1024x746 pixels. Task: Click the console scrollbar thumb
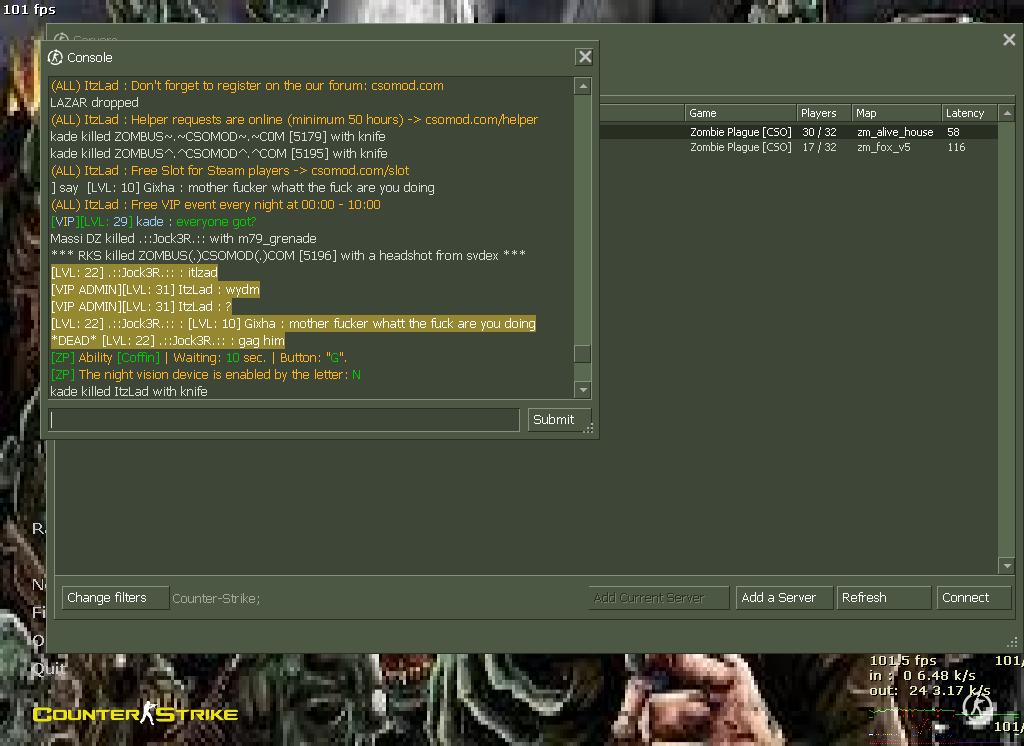583,354
